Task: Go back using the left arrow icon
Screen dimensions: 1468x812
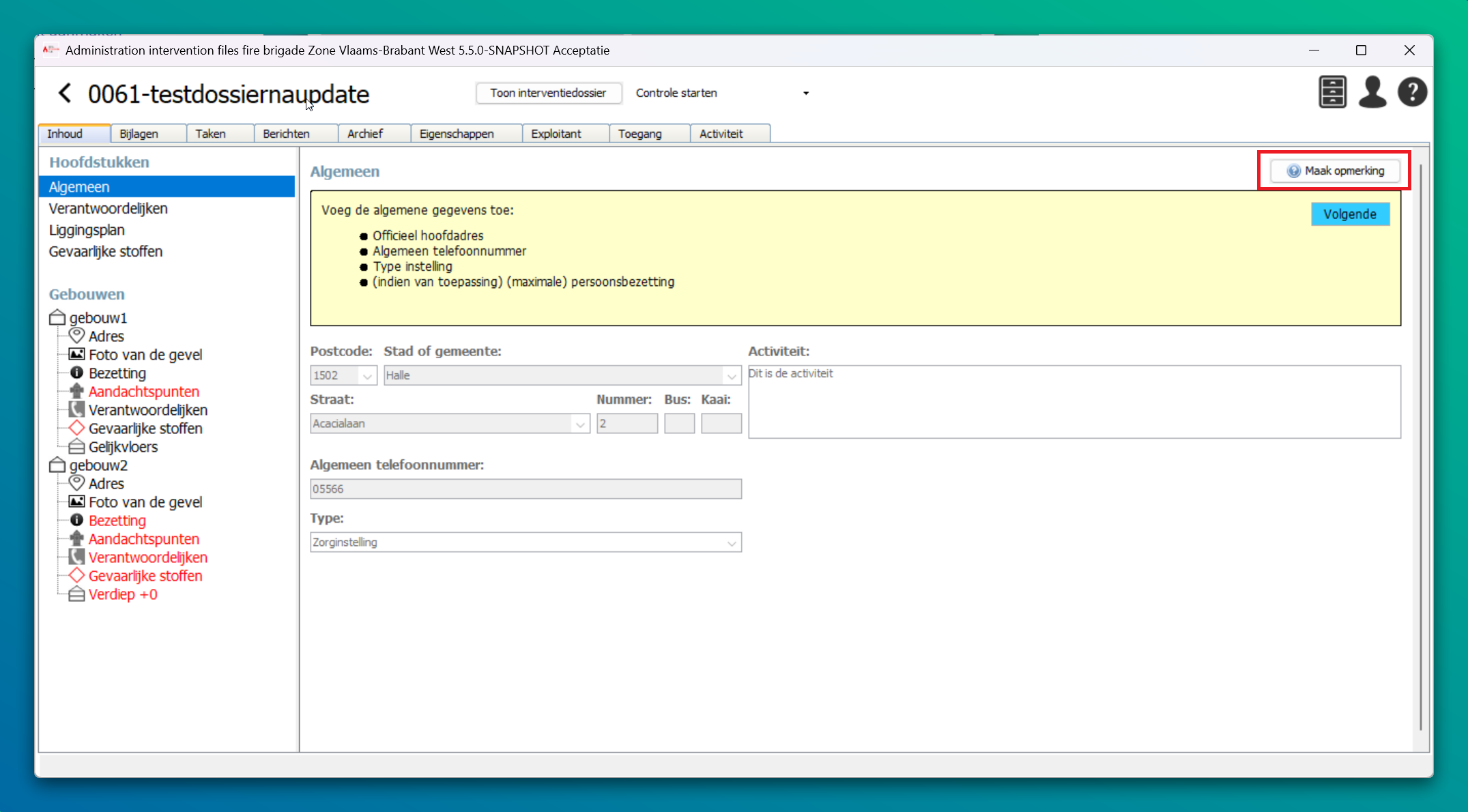Action: (65, 93)
